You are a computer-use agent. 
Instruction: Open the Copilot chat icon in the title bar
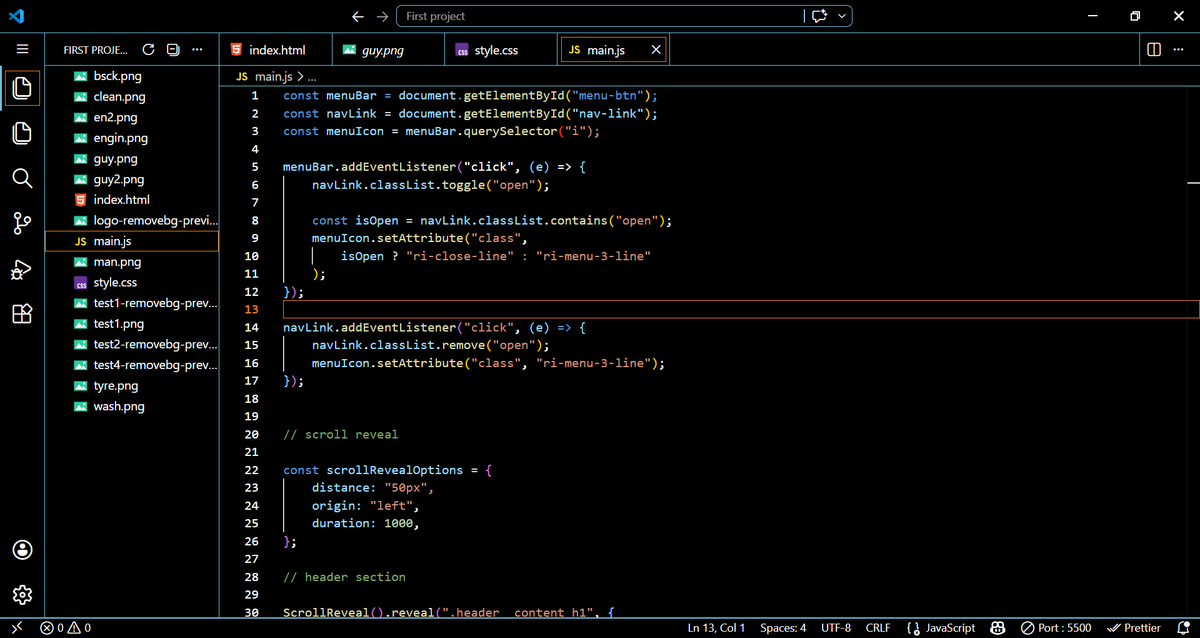point(820,16)
